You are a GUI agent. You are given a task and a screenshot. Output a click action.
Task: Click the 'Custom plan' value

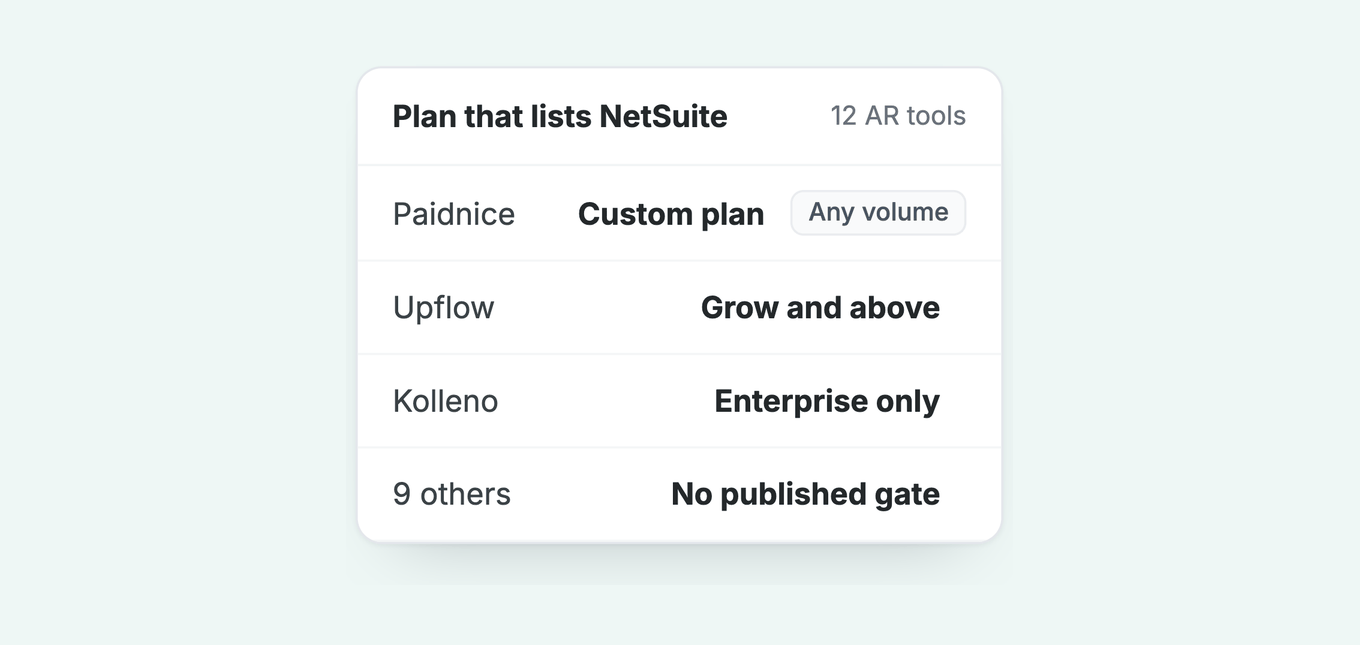671,214
